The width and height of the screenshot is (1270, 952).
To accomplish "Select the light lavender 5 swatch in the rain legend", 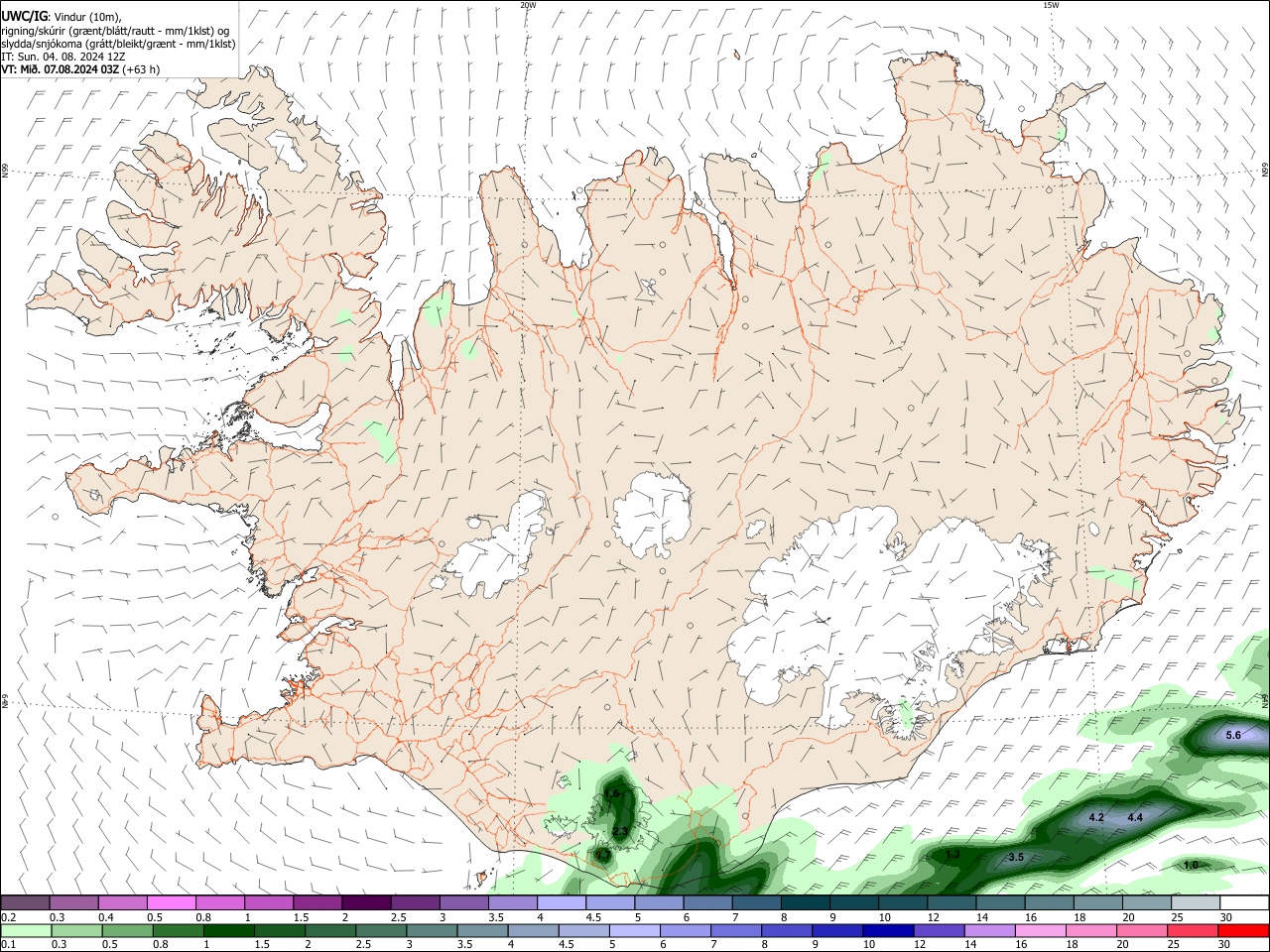I will pyautogui.click(x=634, y=930).
